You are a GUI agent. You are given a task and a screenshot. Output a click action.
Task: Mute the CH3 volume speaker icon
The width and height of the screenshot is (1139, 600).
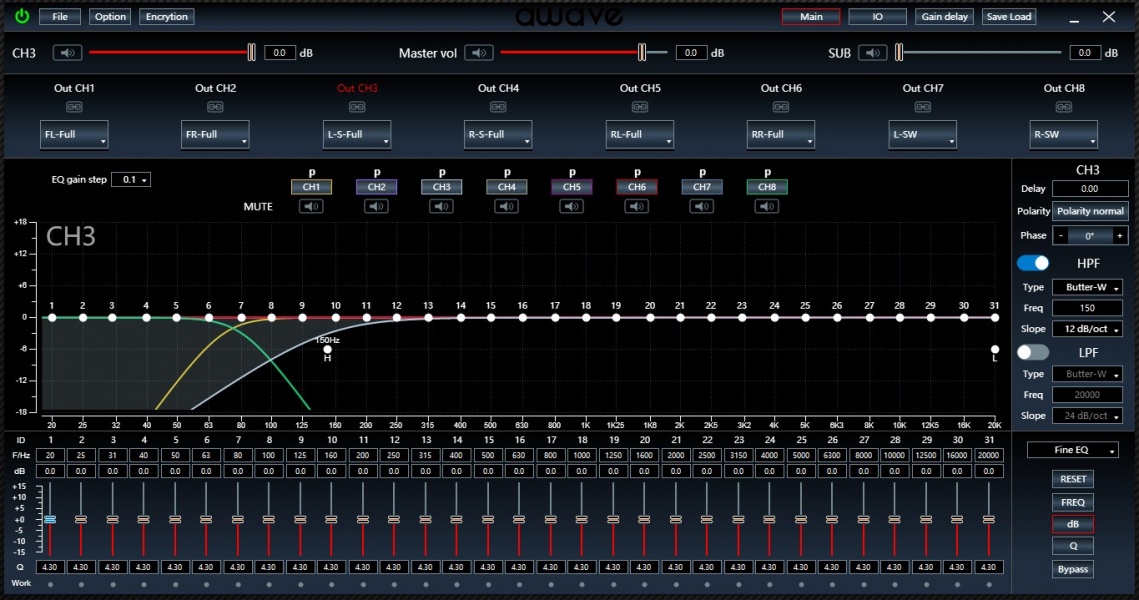coord(67,53)
